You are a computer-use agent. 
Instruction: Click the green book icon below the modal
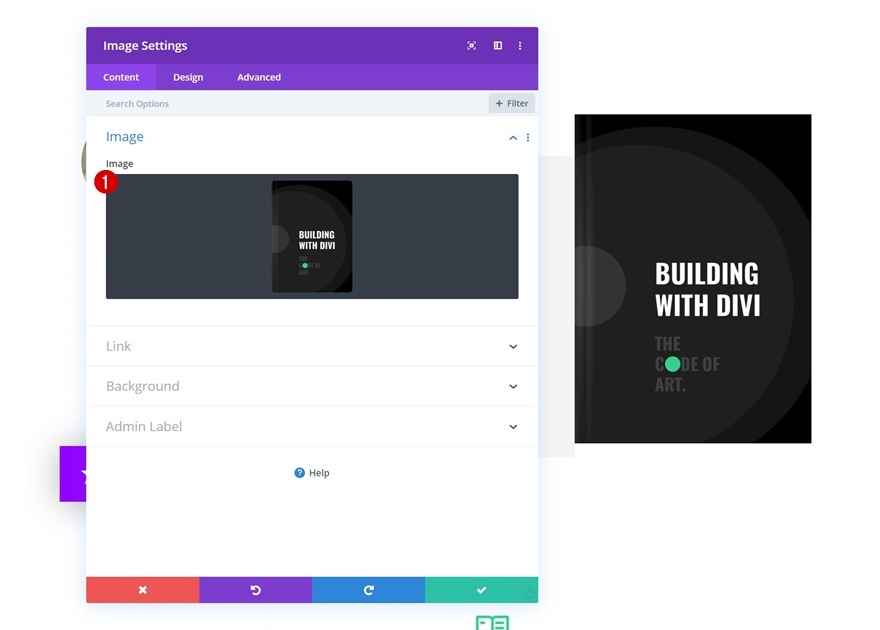click(x=492, y=623)
